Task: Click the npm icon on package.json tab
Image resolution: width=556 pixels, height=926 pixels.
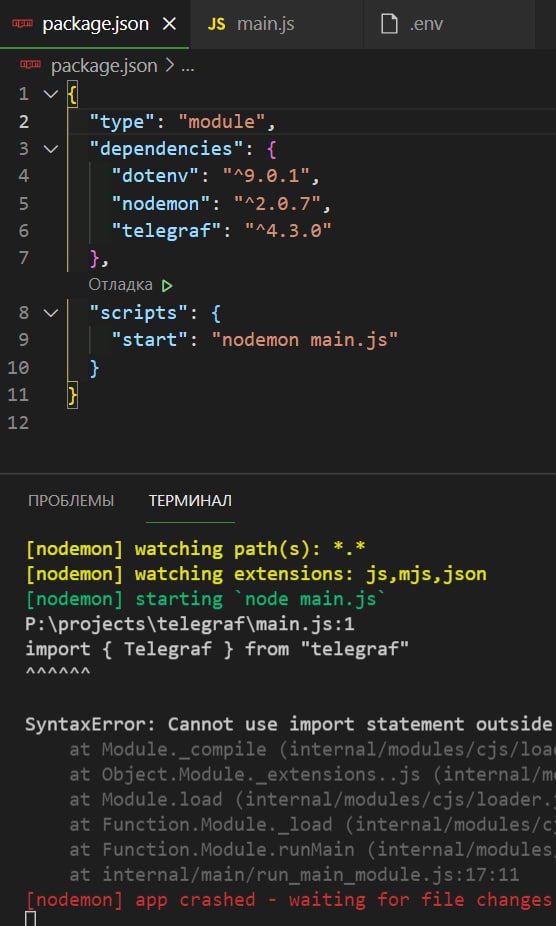Action: [x=22, y=24]
